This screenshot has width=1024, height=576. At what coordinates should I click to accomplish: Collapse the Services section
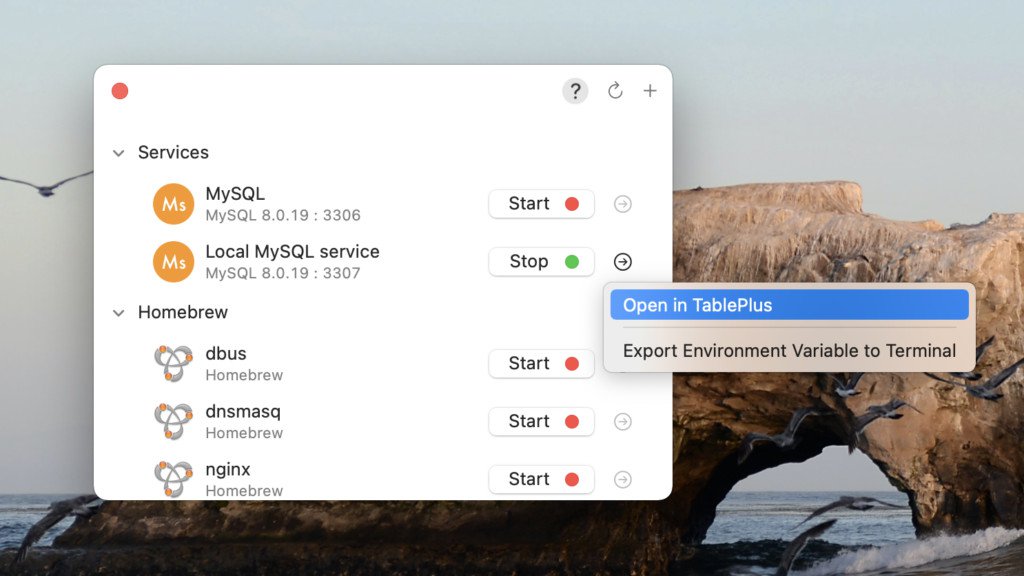click(x=119, y=153)
